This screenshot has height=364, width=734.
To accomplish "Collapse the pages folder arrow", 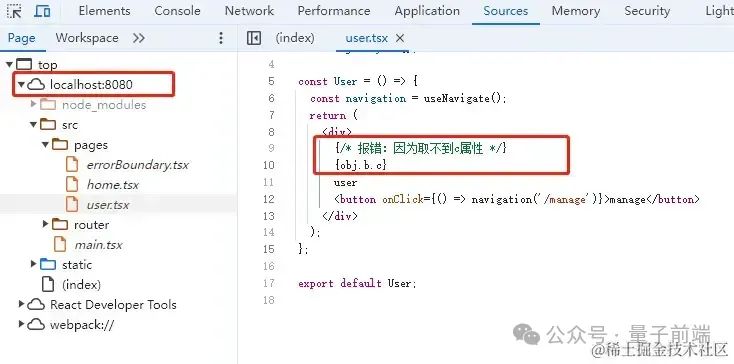I will click(45, 145).
